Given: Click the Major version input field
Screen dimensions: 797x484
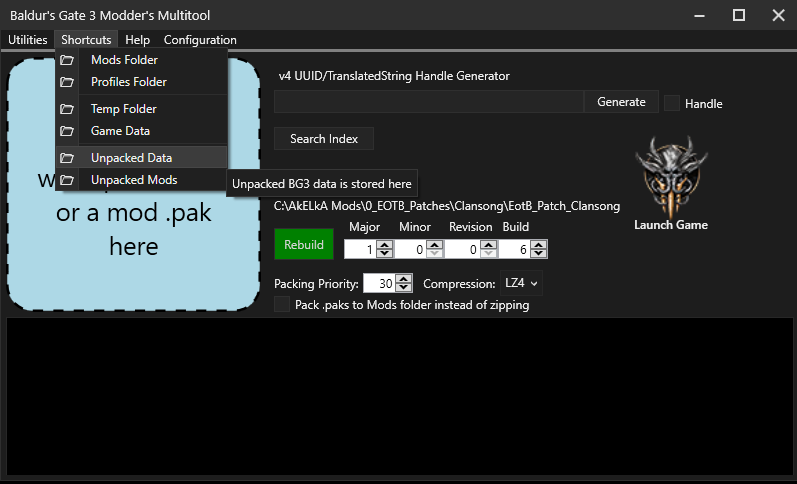Looking at the screenshot, I should pyautogui.click(x=361, y=250).
